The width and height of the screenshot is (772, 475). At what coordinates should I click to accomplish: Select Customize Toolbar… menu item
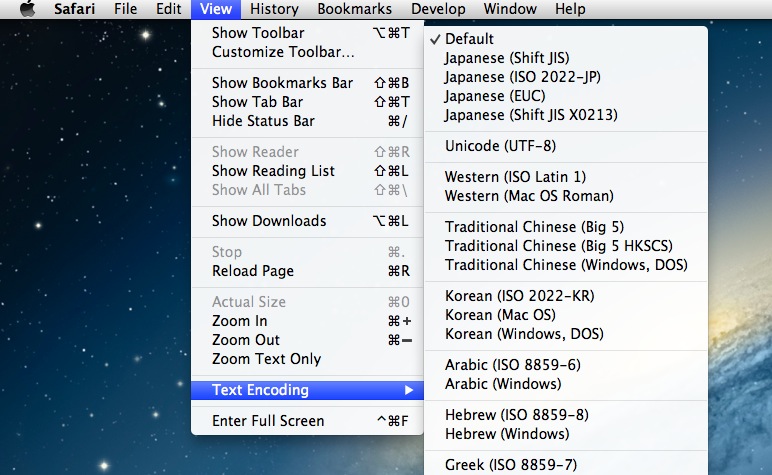click(307, 52)
